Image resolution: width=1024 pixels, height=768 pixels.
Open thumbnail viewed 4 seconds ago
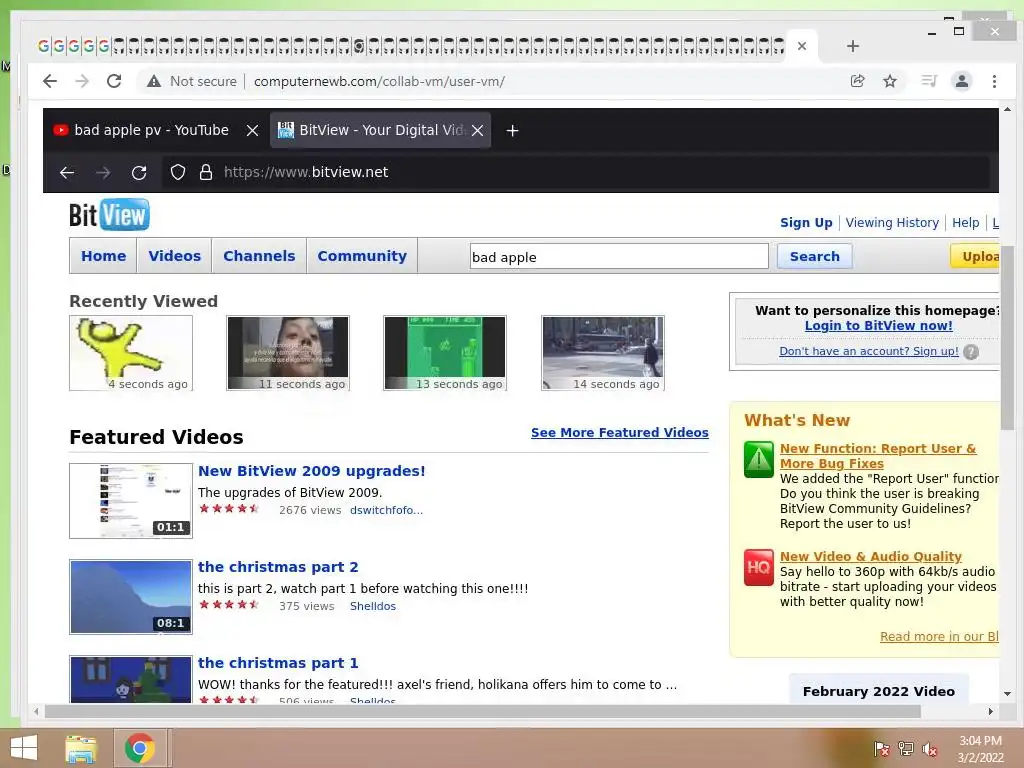pyautogui.click(x=131, y=353)
